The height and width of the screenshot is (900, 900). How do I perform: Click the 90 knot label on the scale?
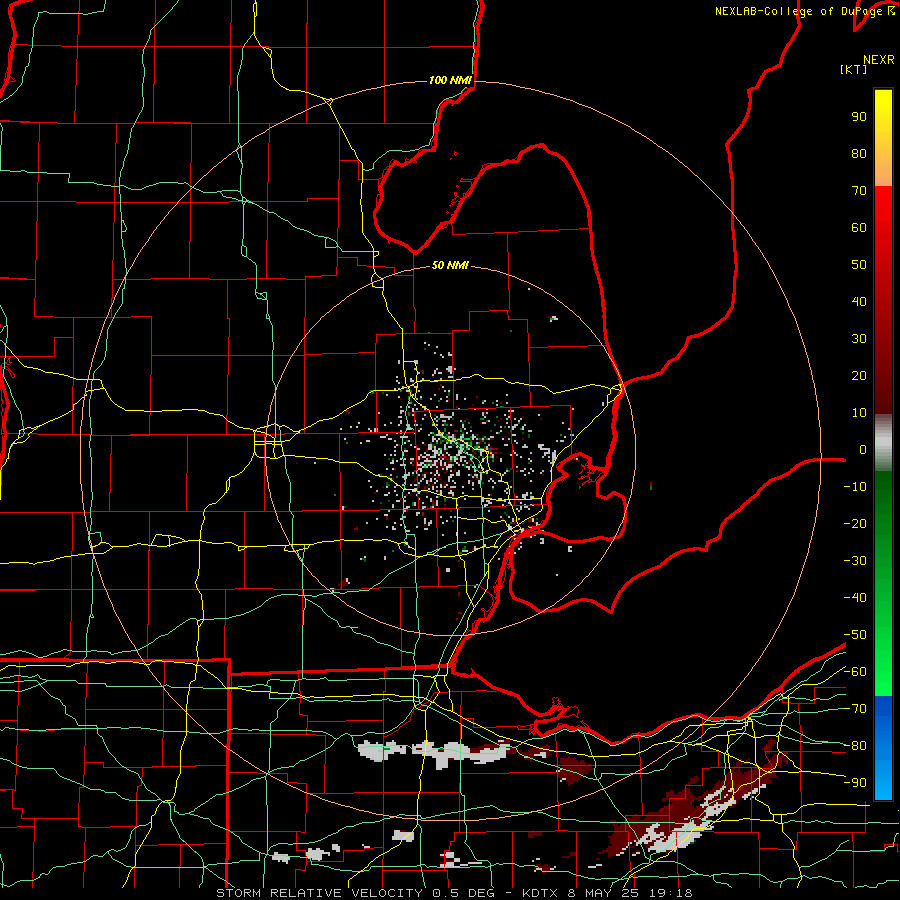pos(859,117)
